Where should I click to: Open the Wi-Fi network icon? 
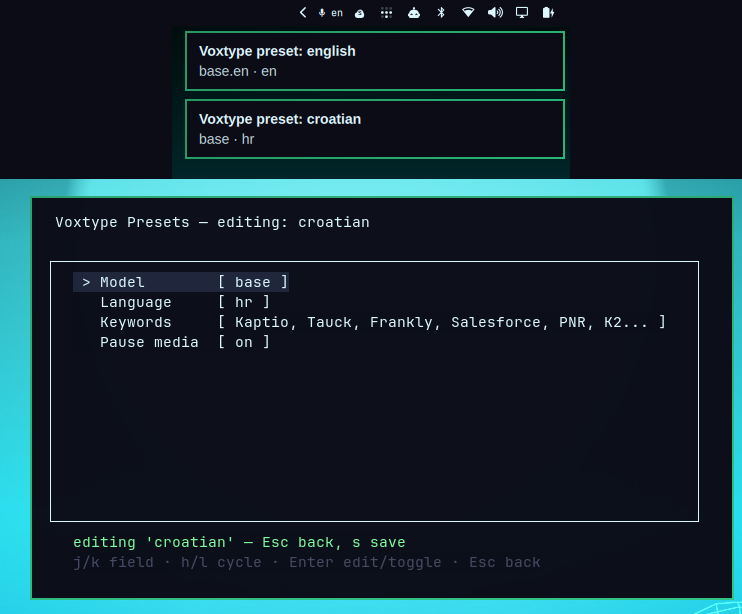(x=468, y=12)
